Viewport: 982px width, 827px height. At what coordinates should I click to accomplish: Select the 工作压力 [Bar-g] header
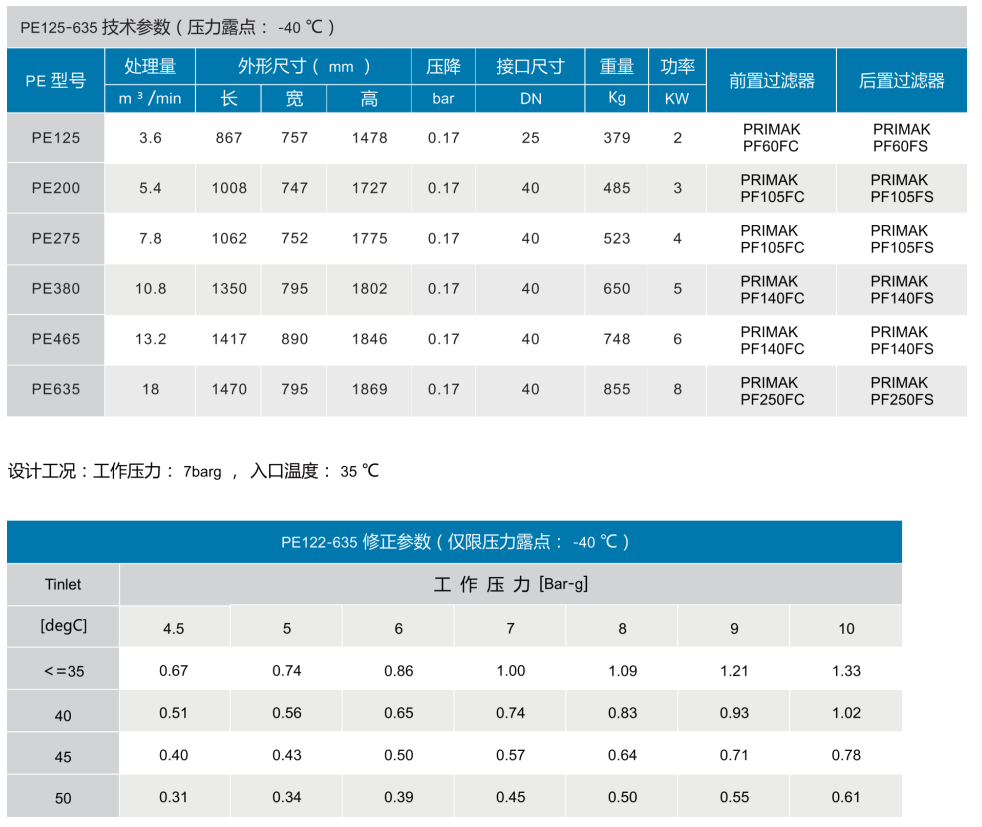510,585
